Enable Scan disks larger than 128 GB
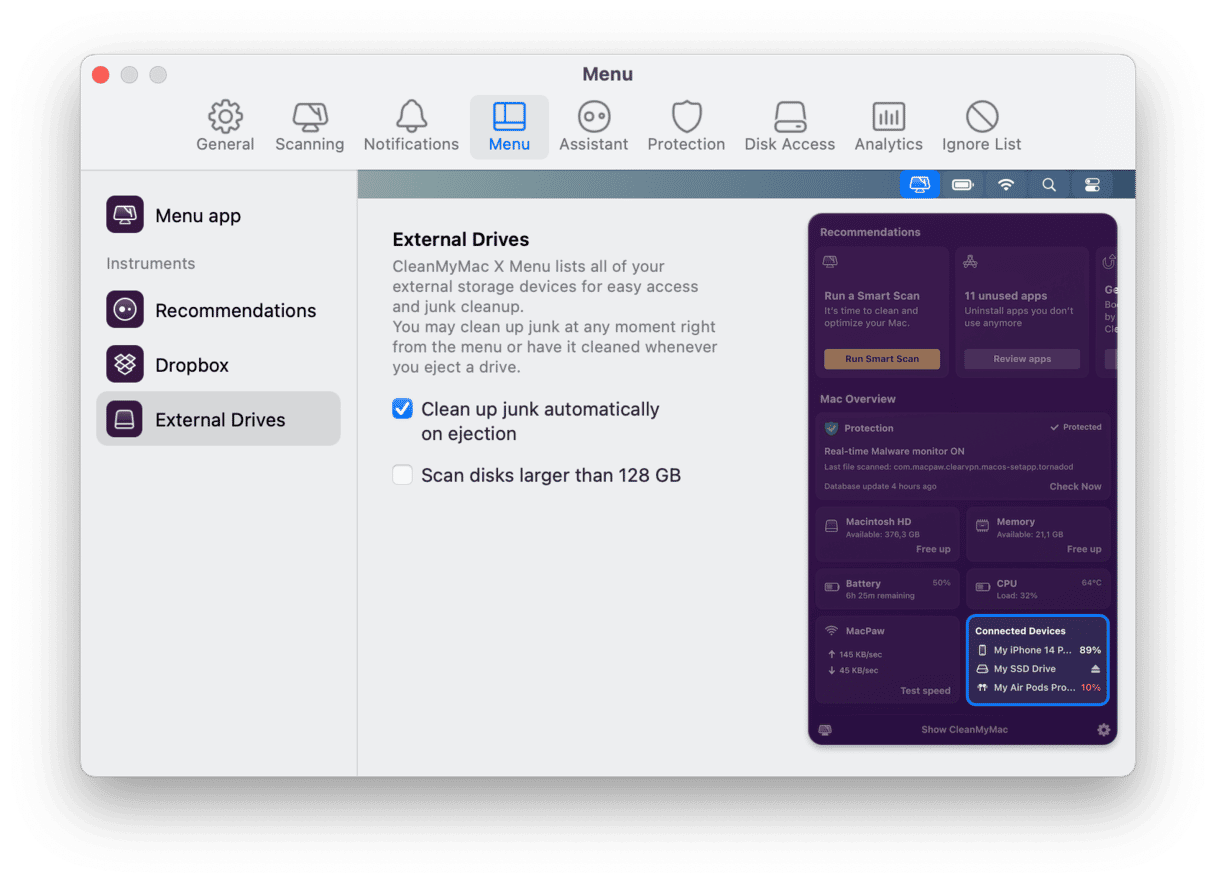1216x883 pixels. click(403, 475)
